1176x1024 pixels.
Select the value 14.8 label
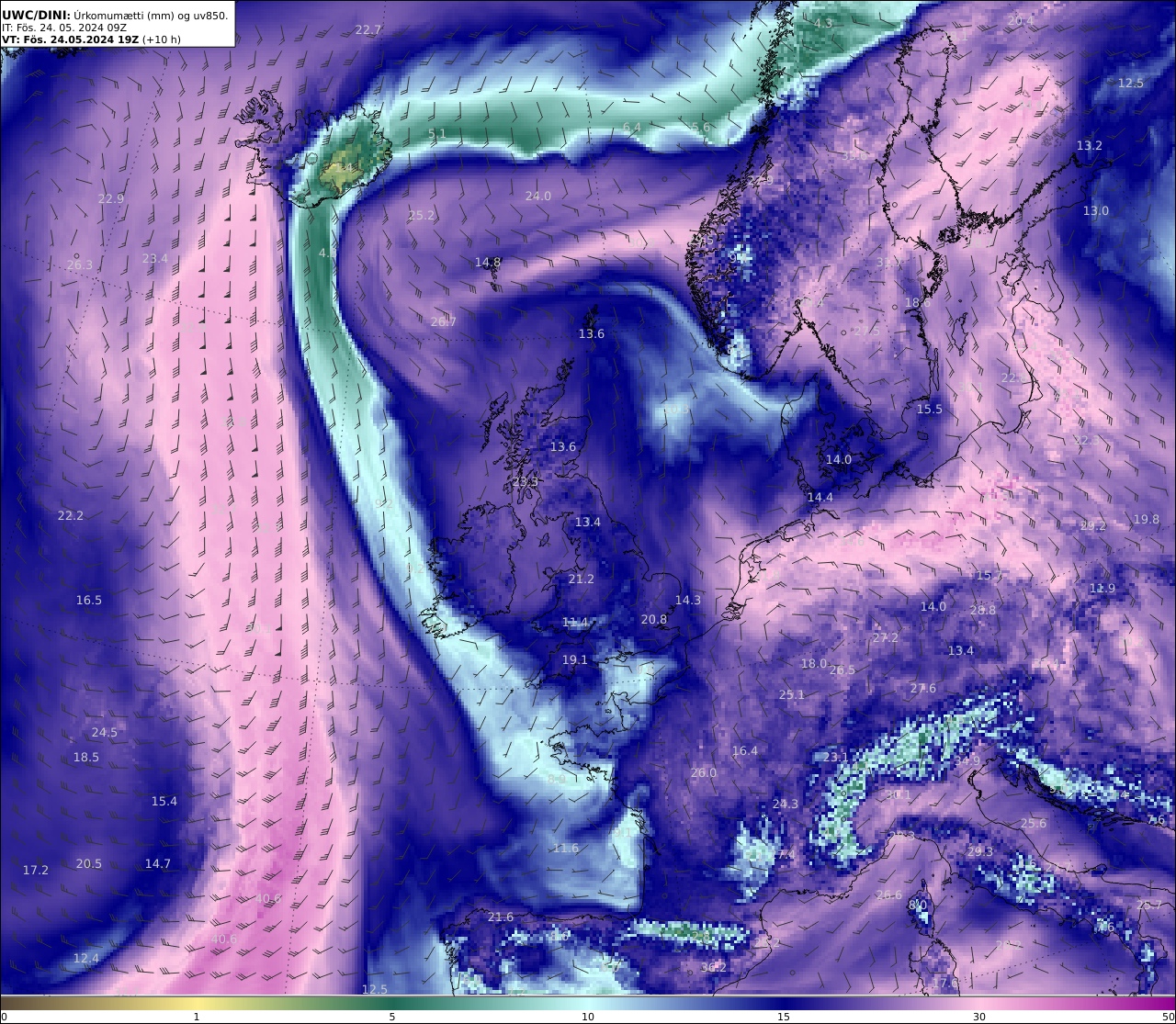[x=488, y=262]
